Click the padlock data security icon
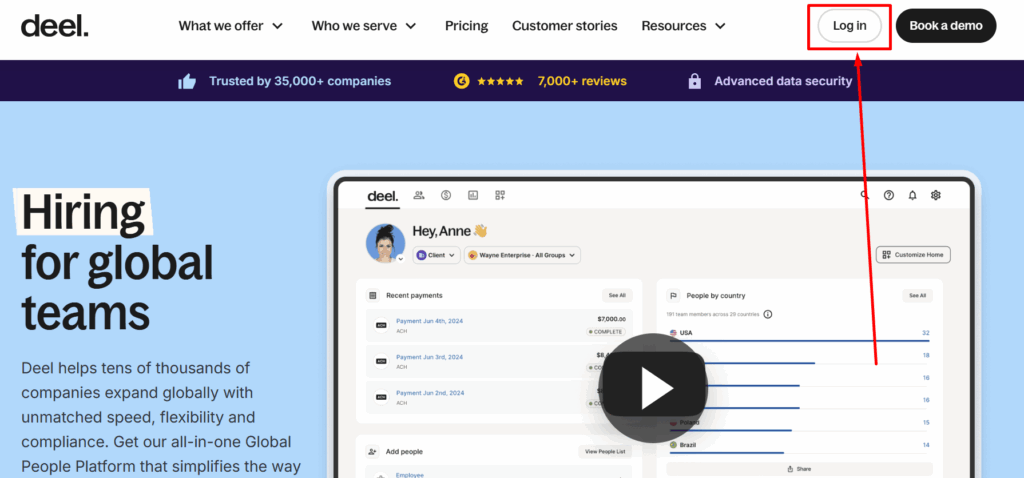The height and width of the screenshot is (478, 1024). click(x=695, y=82)
